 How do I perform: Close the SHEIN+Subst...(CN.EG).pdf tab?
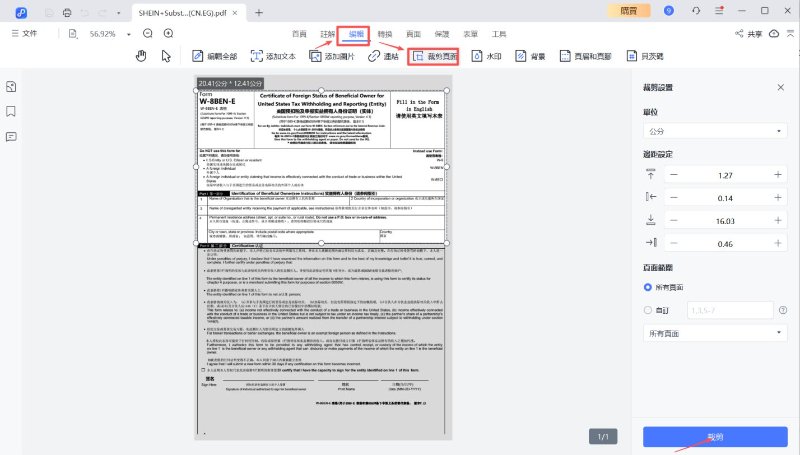pyautogui.click(x=235, y=13)
